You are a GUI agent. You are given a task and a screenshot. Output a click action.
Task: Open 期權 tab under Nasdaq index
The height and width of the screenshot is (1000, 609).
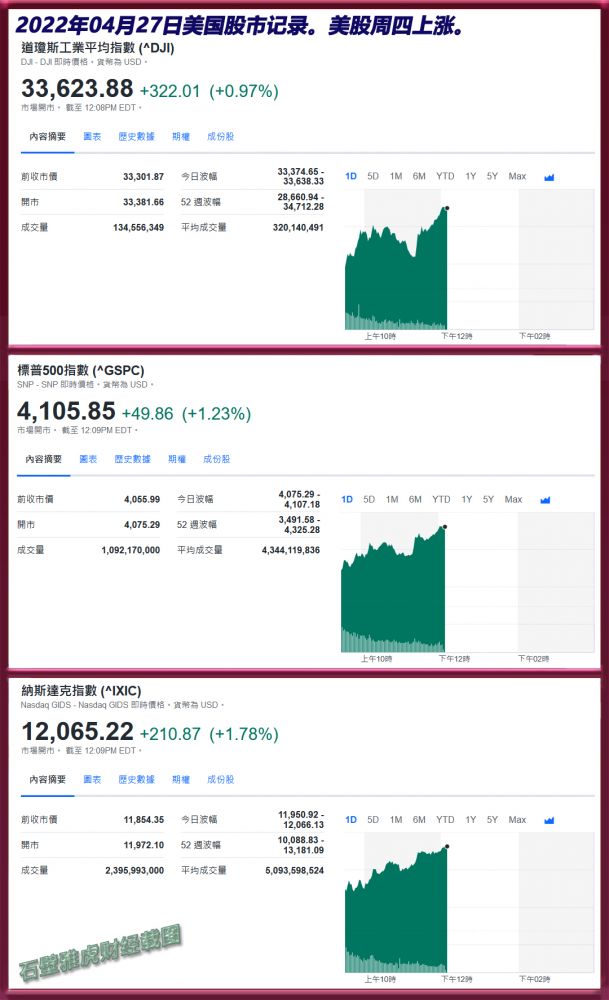181,779
